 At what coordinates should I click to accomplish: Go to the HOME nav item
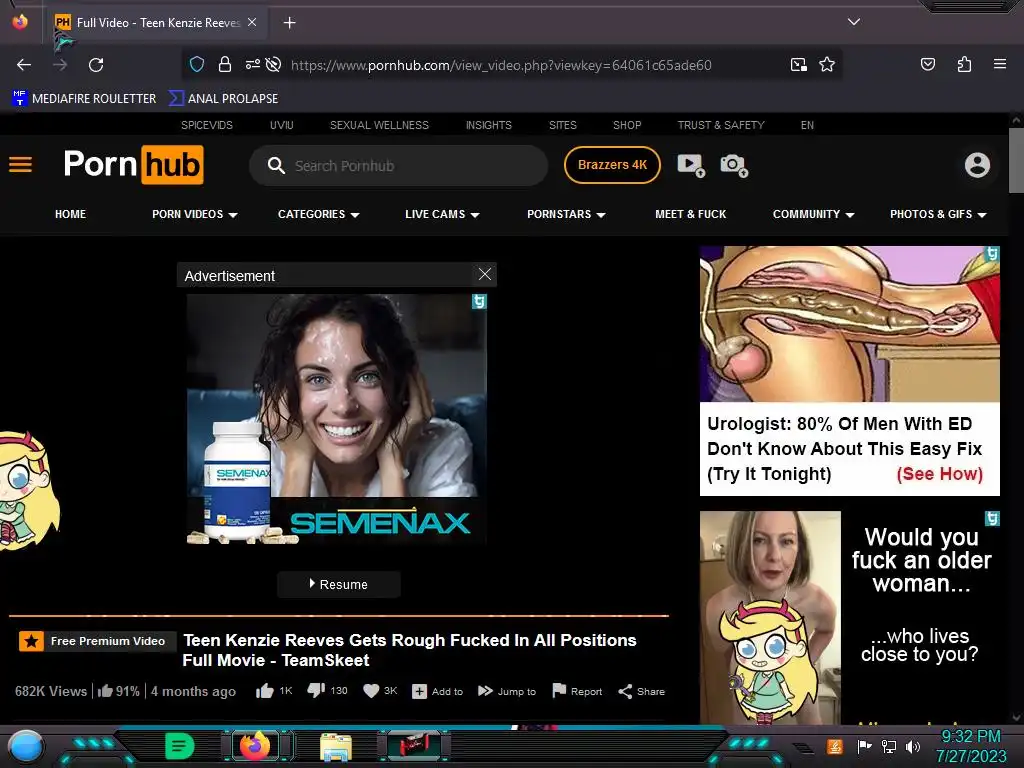click(71, 214)
